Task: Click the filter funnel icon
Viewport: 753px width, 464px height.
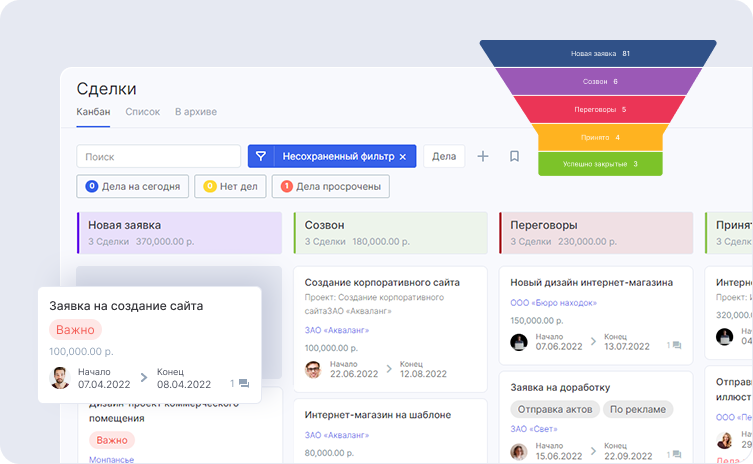Action: [x=261, y=156]
